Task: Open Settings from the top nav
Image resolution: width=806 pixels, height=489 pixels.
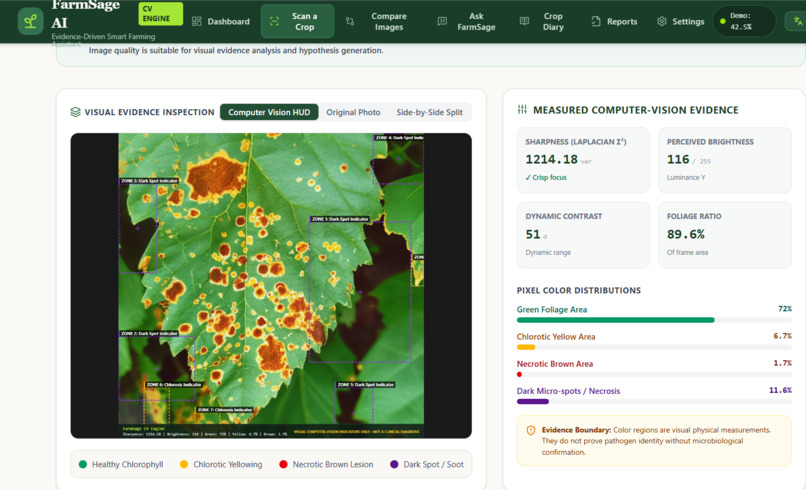Action: 680,22
